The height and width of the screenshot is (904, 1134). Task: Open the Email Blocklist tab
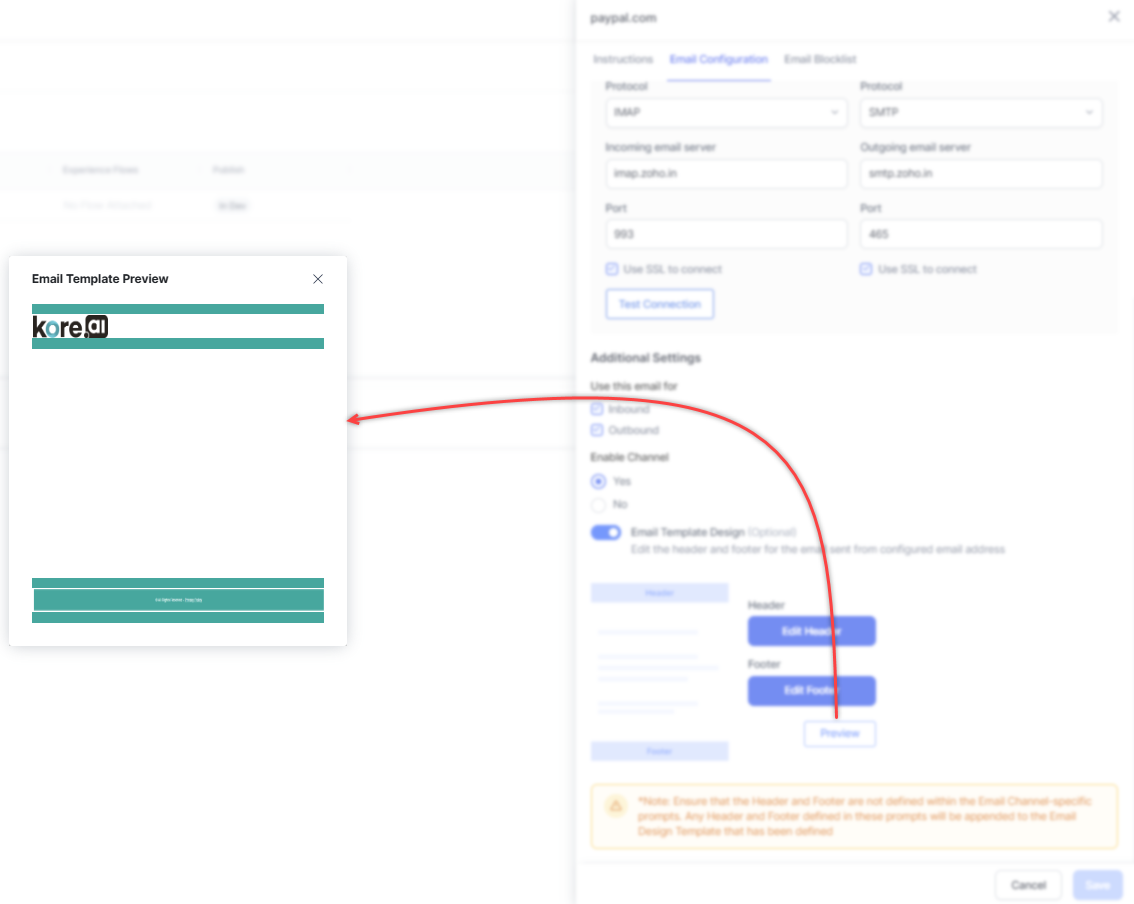coord(820,60)
